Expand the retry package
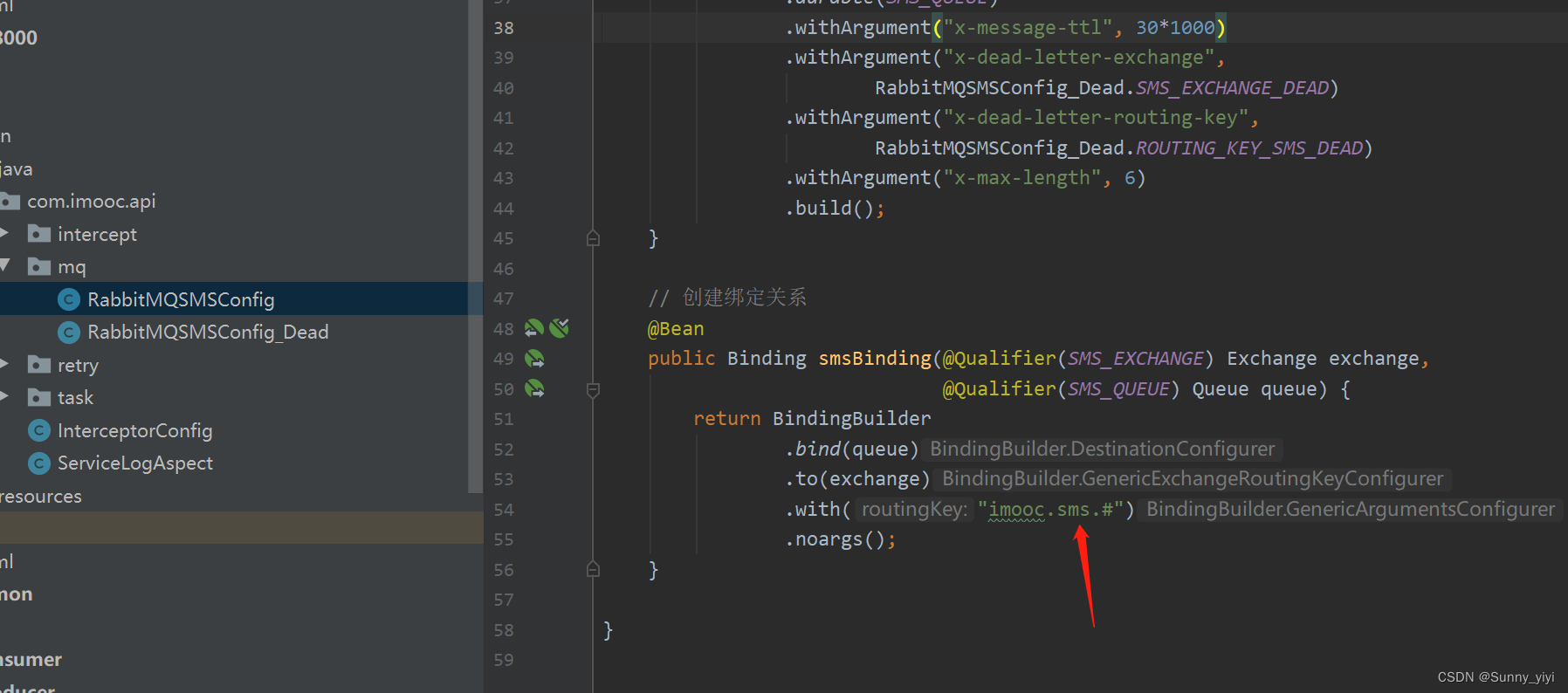Screen dimensions: 1568x693 click(4, 364)
